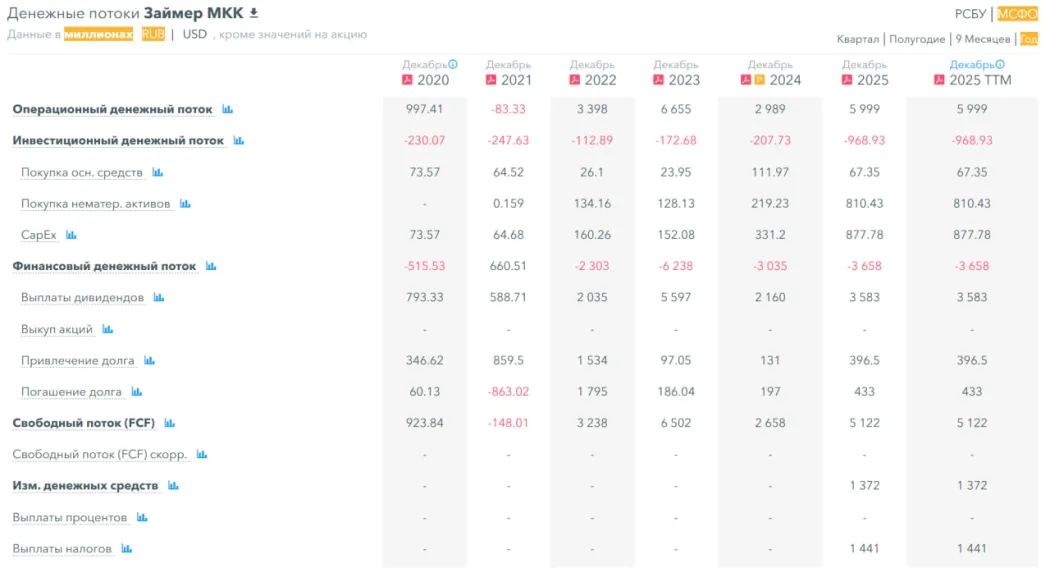Open chart for Выплаты дивидендов
Screen dimensions: 1050x577
[x=159, y=298]
